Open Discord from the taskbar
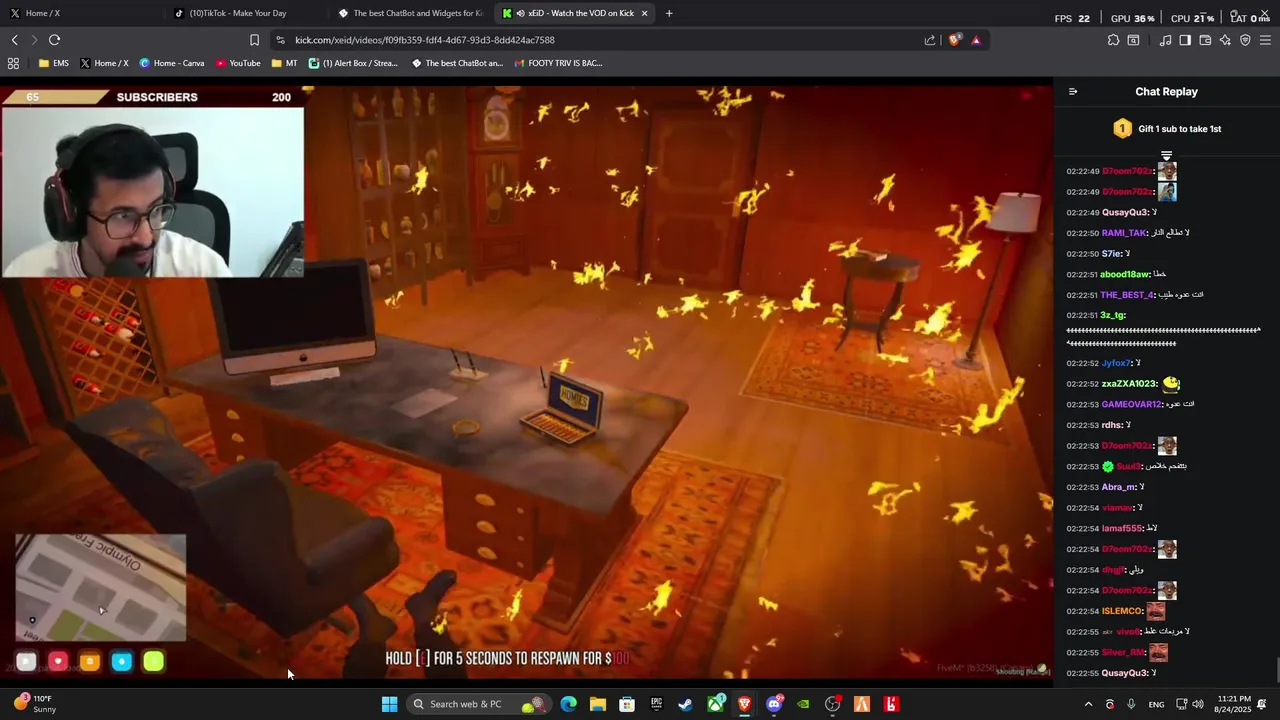Screen dimensions: 1280x720 (x=774, y=704)
